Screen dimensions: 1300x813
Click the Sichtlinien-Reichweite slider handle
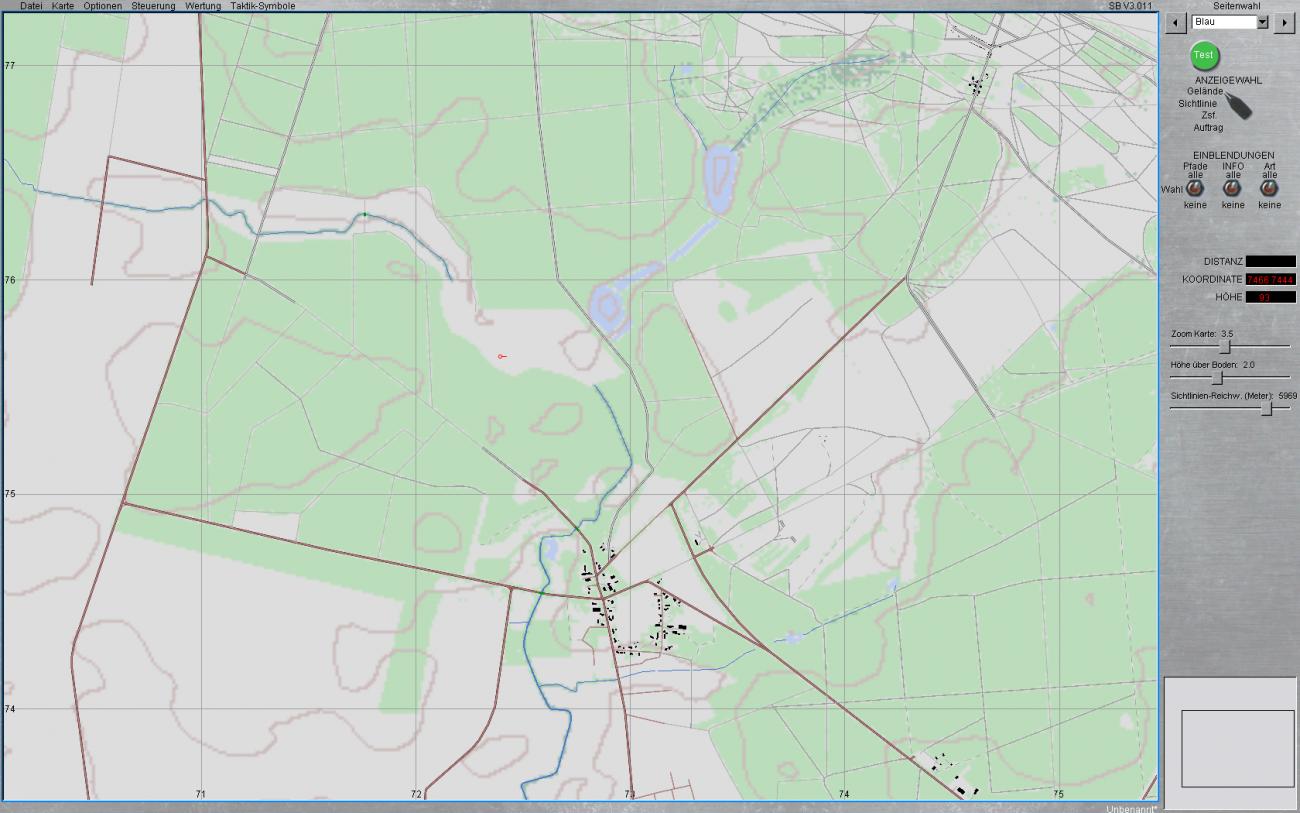1267,409
